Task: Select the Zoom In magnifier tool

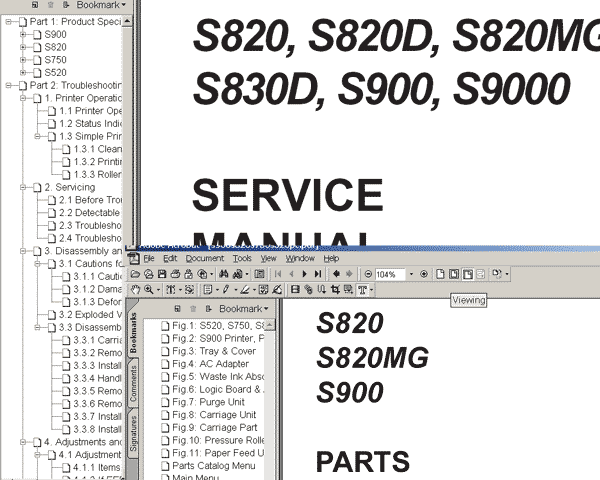Action: tap(149, 290)
